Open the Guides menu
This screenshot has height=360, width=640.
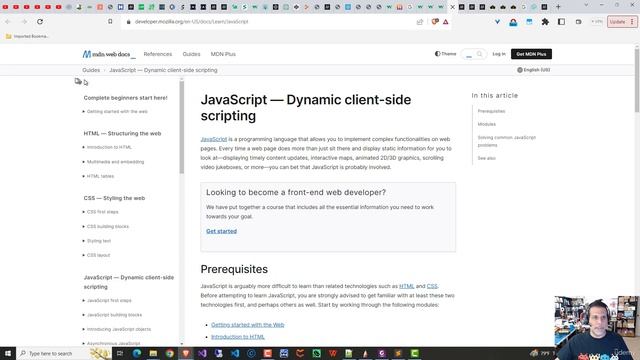click(191, 54)
